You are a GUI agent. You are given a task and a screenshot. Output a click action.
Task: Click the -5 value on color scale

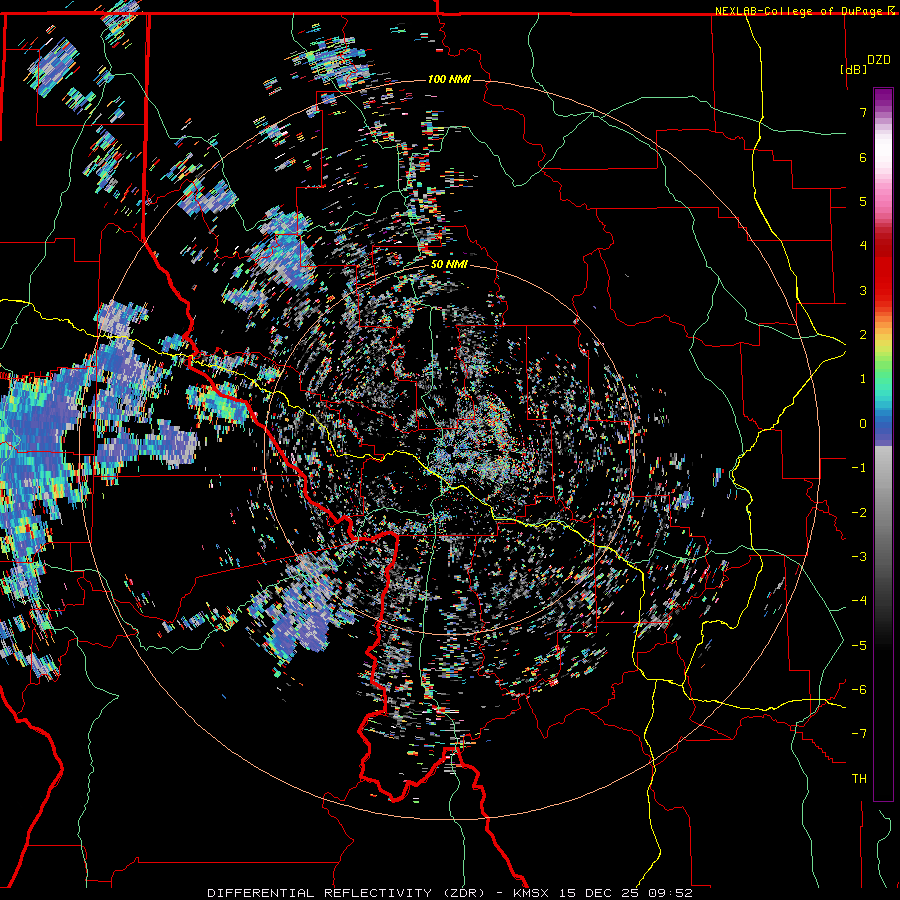[859, 646]
